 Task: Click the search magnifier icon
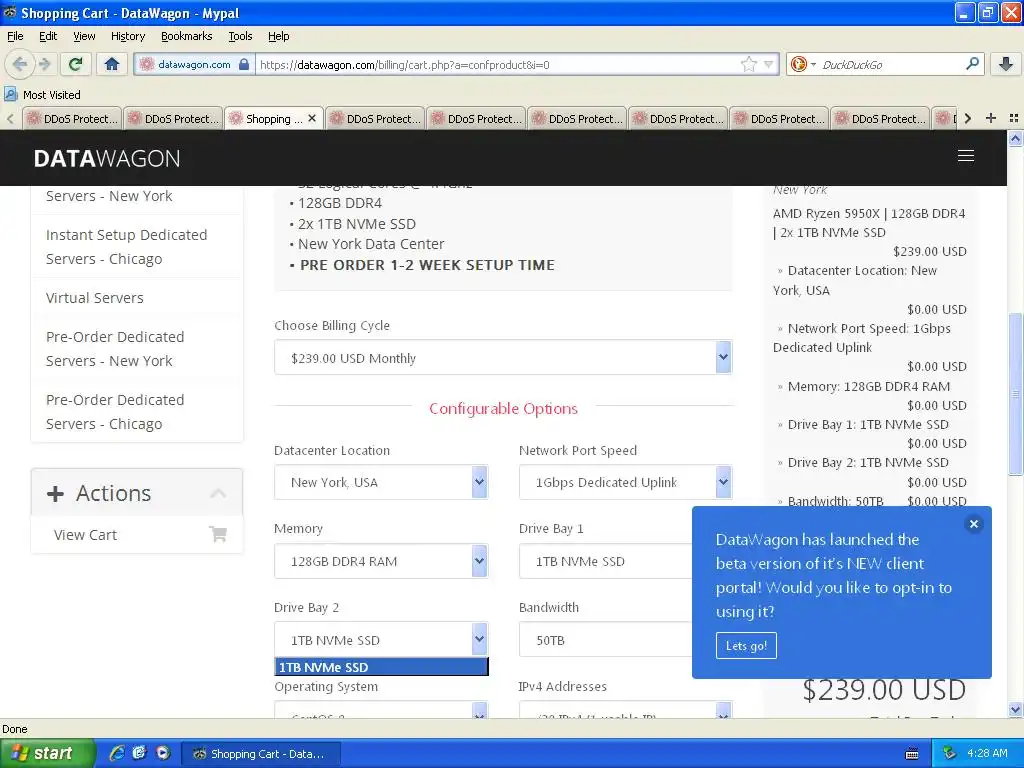pos(972,64)
